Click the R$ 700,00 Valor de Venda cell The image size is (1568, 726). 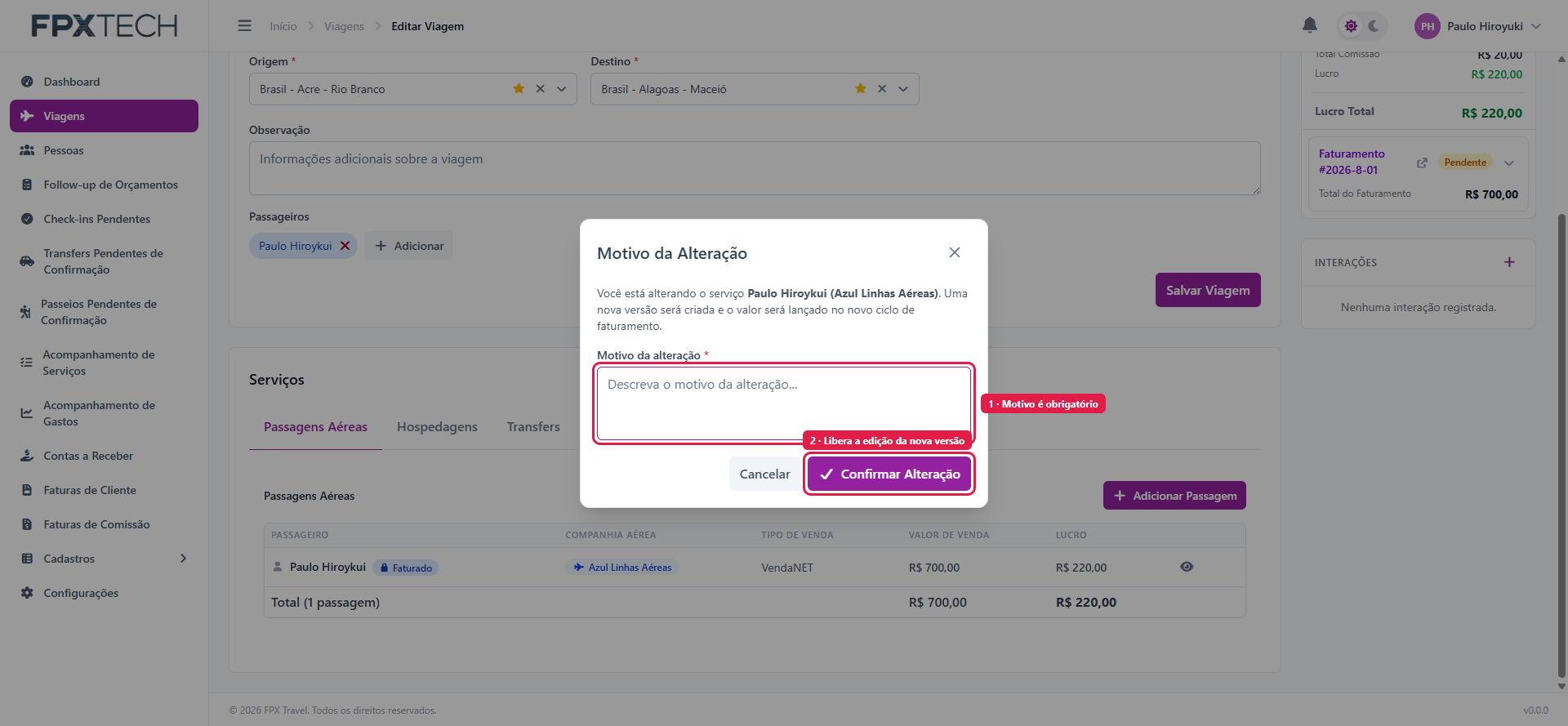coord(934,568)
